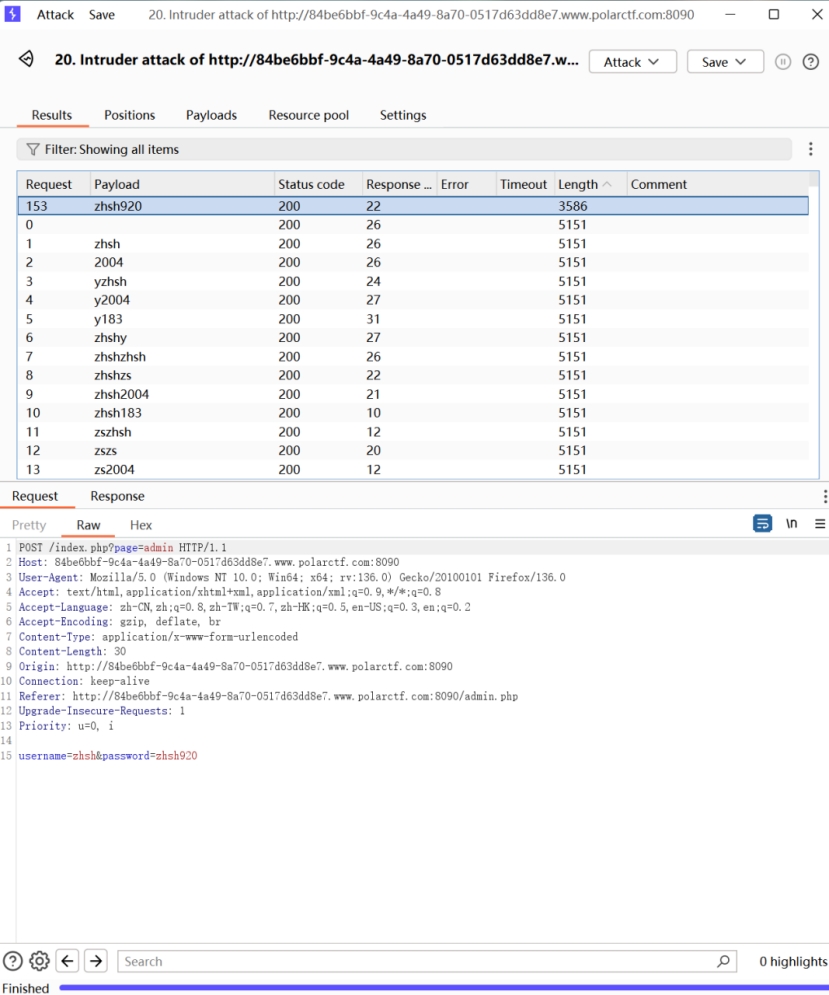Image resolution: width=829 pixels, height=995 pixels.
Task: Sort results by Error column header
Action: 466,184
